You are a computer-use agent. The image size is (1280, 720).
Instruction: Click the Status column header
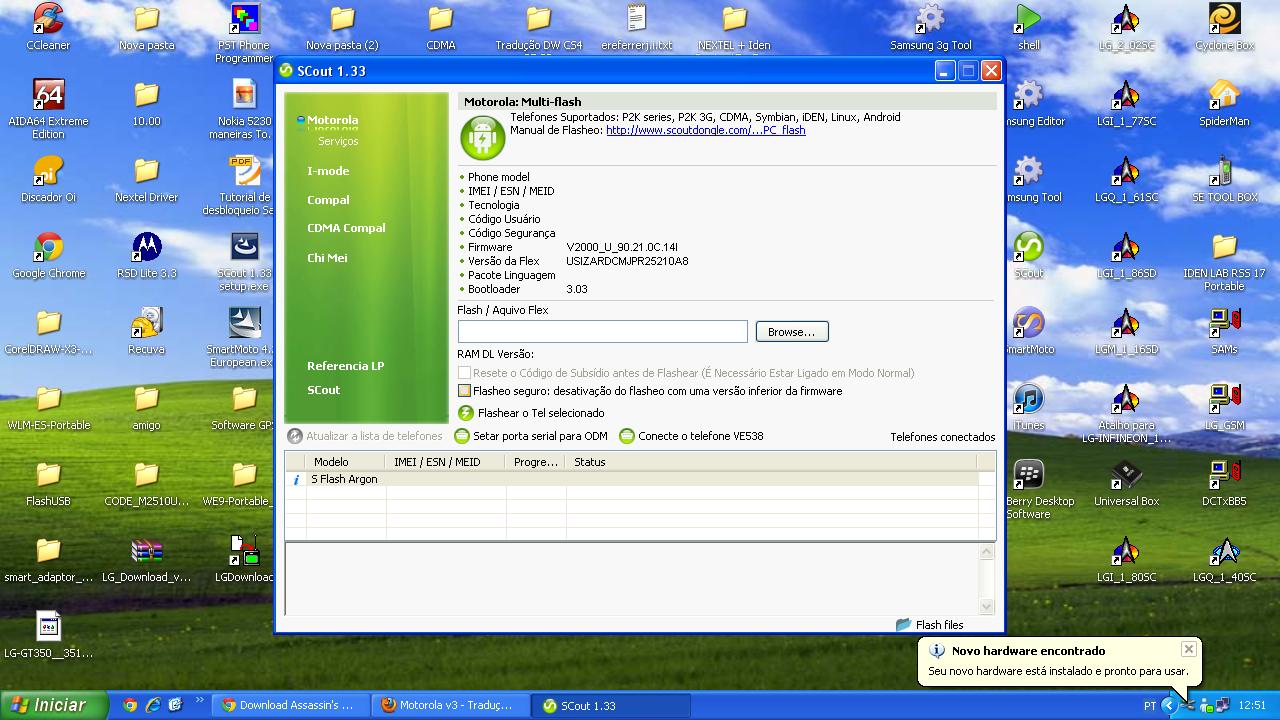click(x=770, y=462)
